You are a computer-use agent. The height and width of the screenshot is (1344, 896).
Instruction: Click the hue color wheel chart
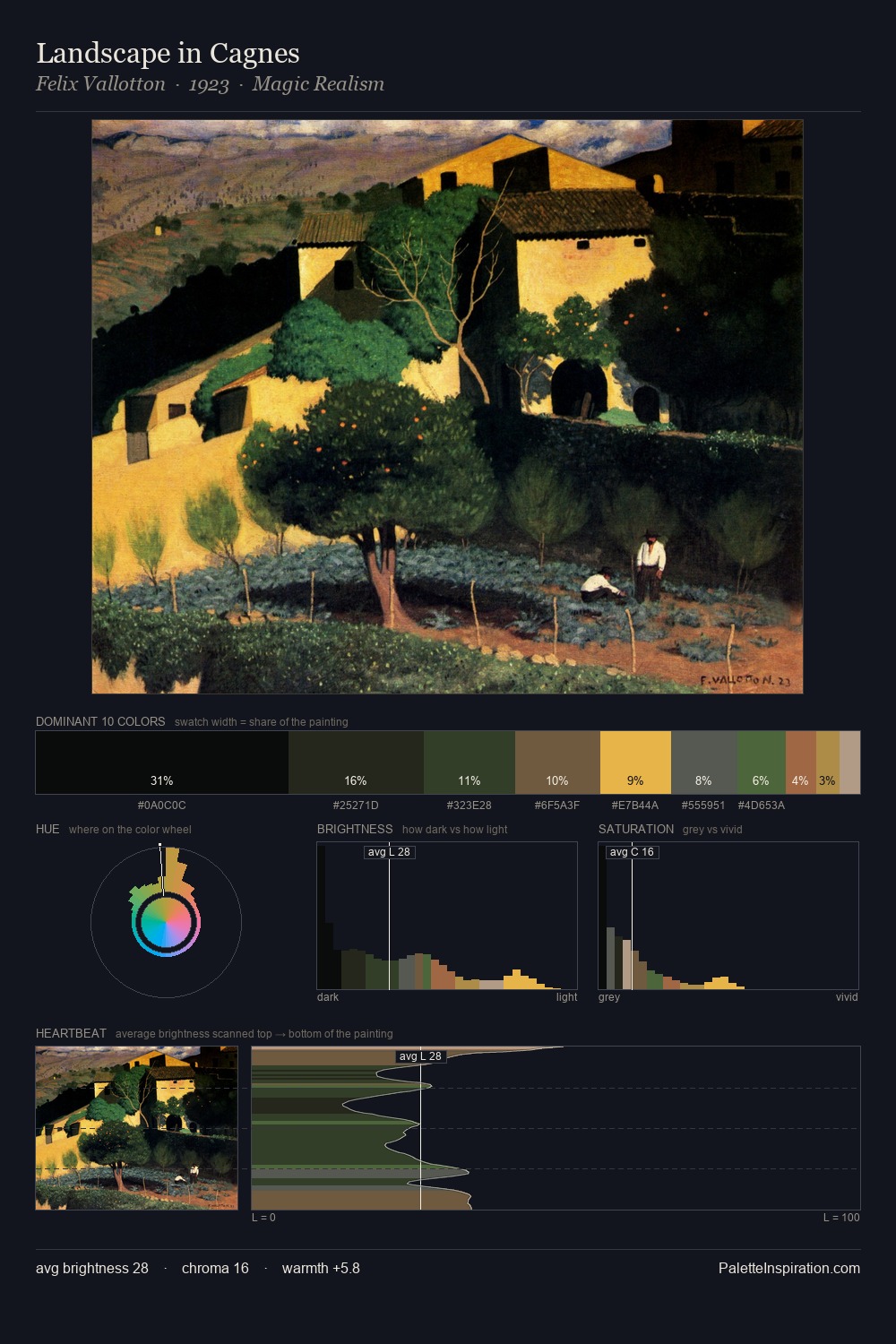point(166,922)
